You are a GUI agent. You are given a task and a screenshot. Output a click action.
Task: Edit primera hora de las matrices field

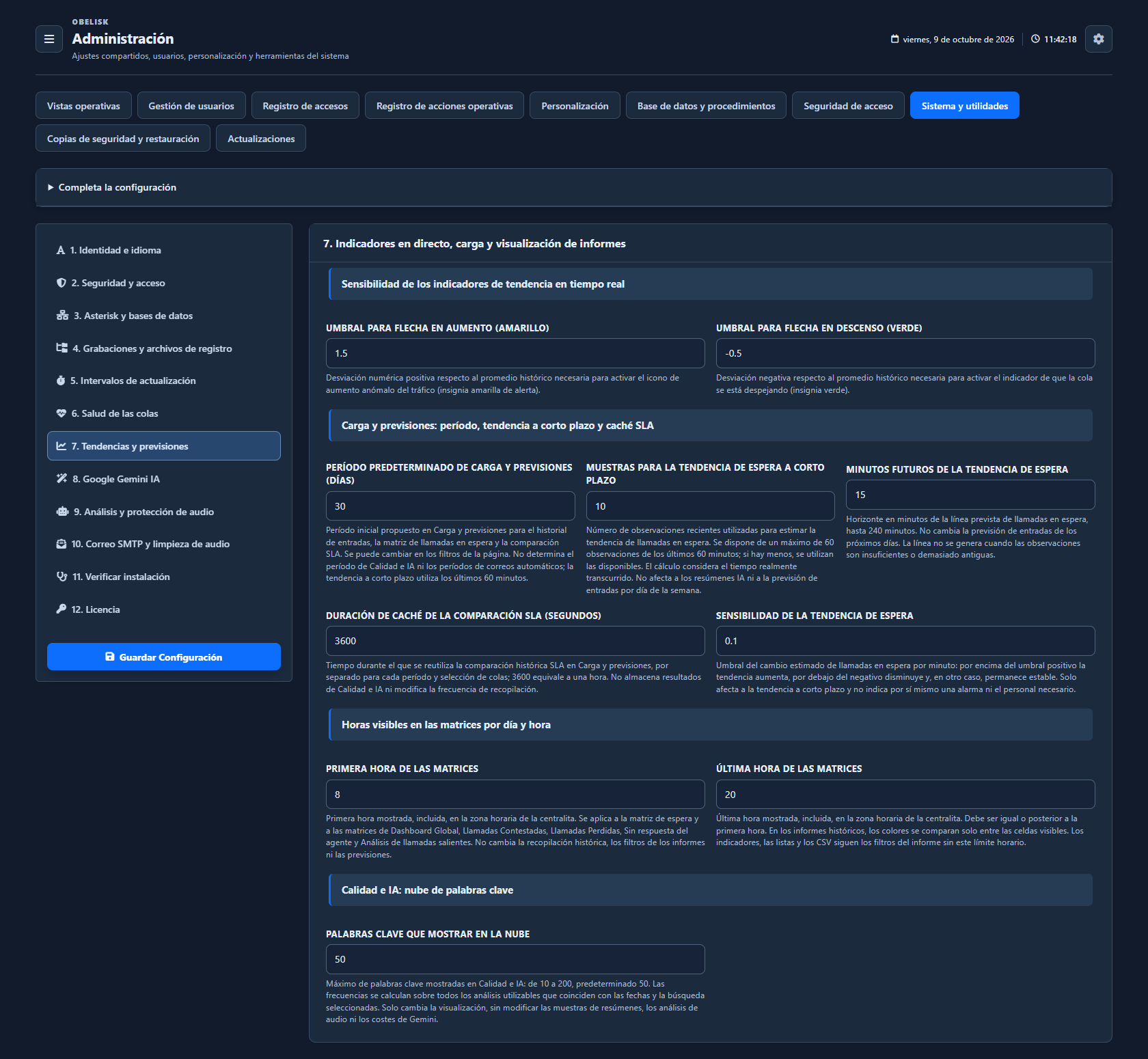click(x=515, y=795)
